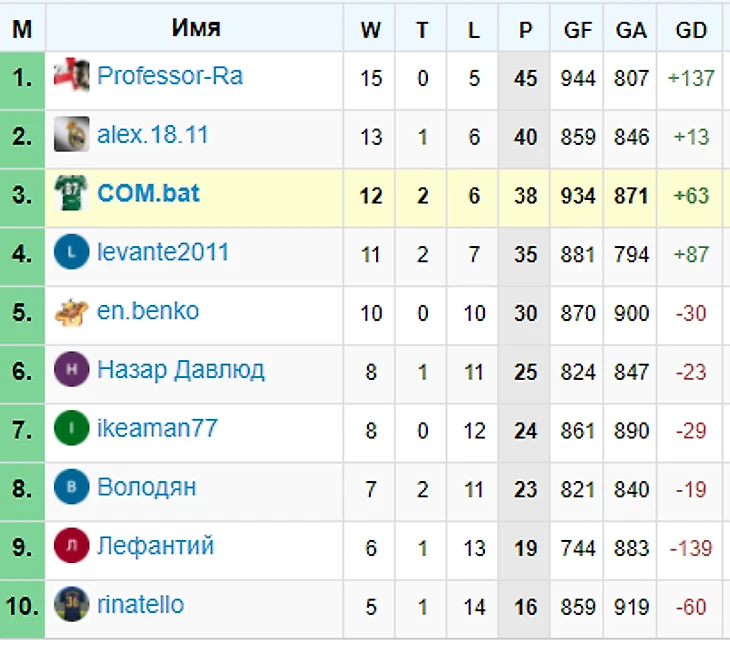This screenshot has width=730, height=646.
Task: Click the GD column header
Action: click(x=691, y=30)
